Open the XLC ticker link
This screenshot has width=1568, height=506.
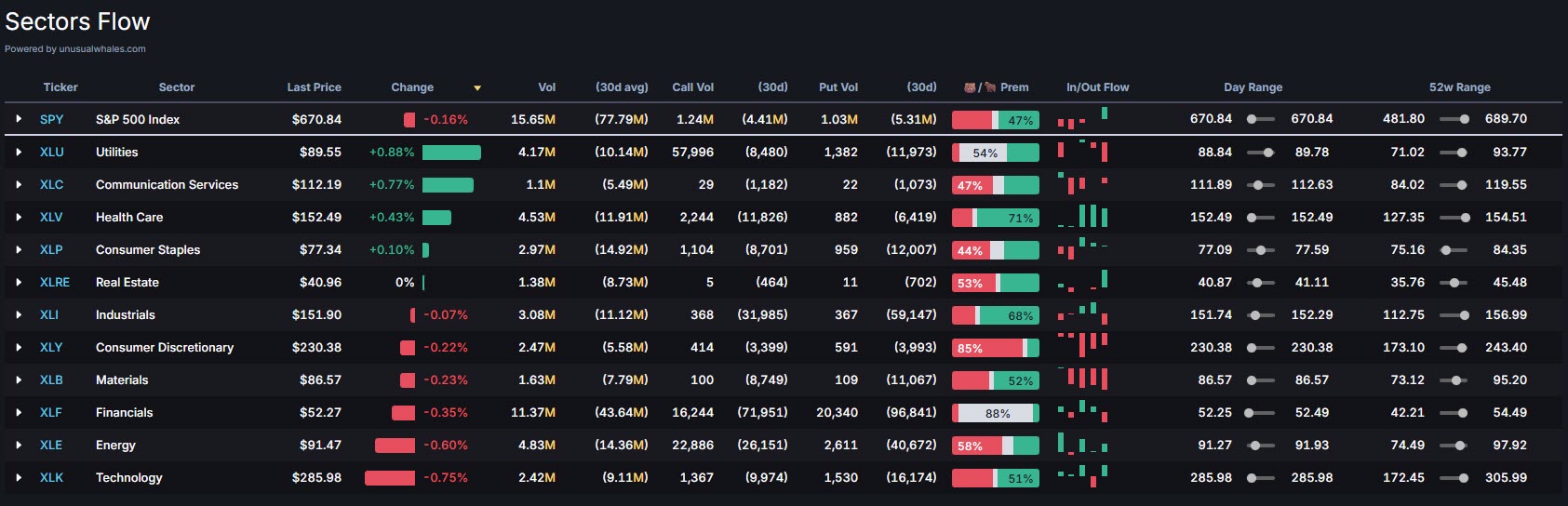[52, 184]
